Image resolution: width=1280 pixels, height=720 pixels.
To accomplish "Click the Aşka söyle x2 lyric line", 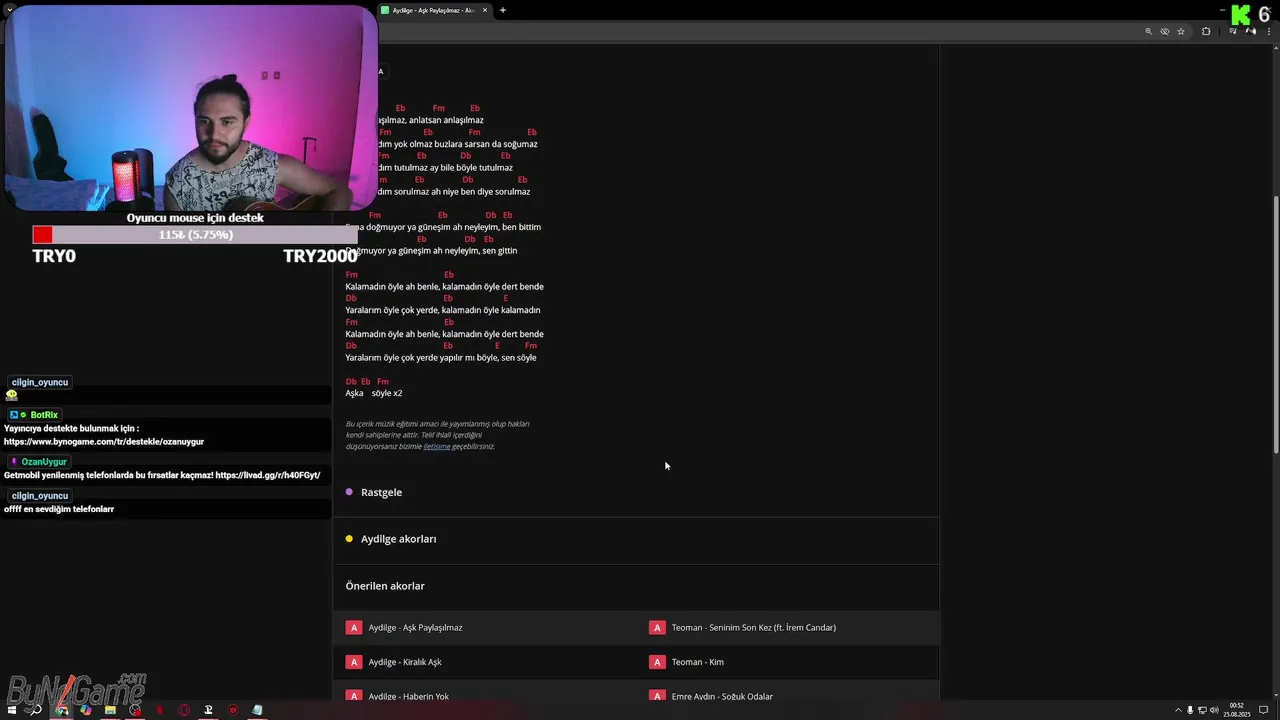I will click(374, 393).
